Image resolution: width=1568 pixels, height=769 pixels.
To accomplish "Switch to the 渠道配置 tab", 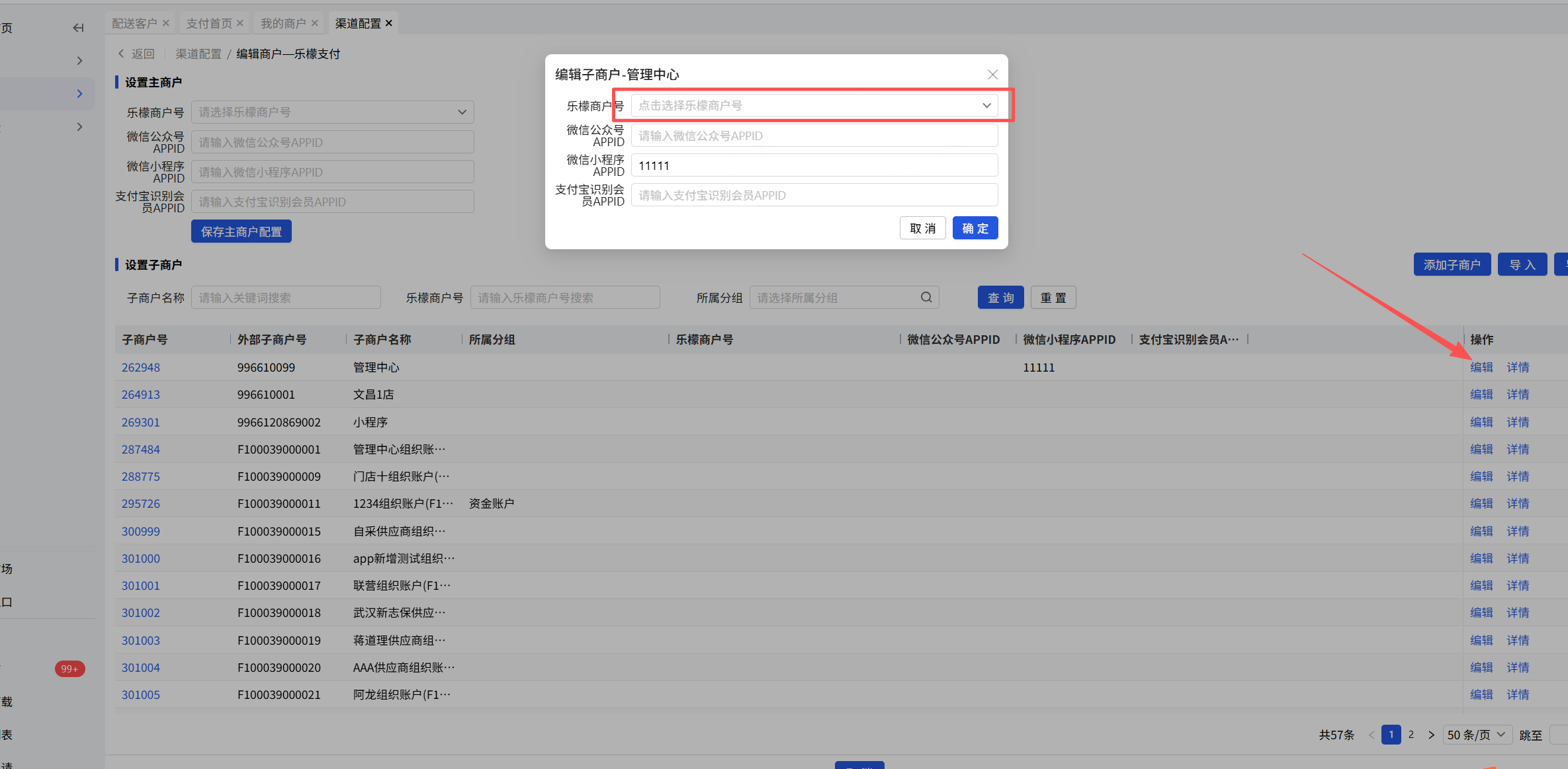I will (358, 23).
